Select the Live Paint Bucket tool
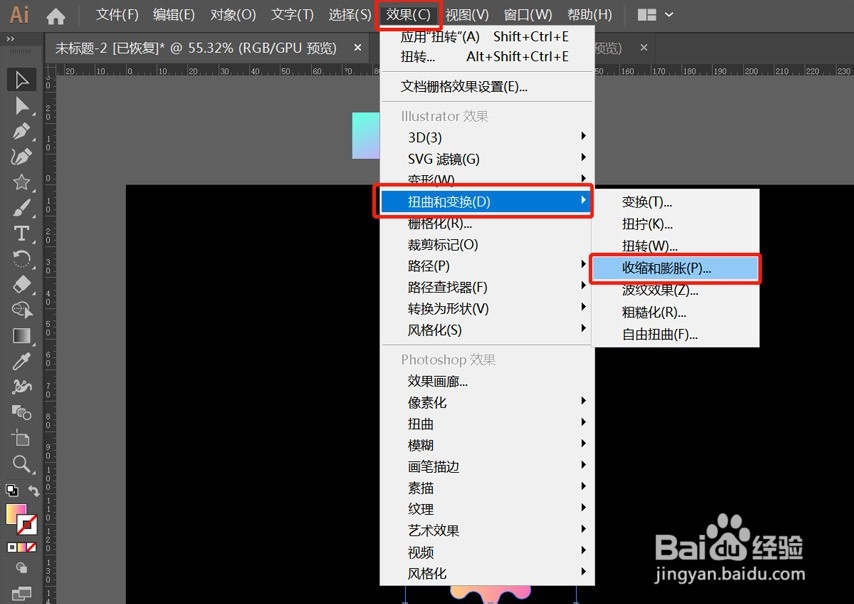Screen dimensions: 854x604 [x=22, y=412]
